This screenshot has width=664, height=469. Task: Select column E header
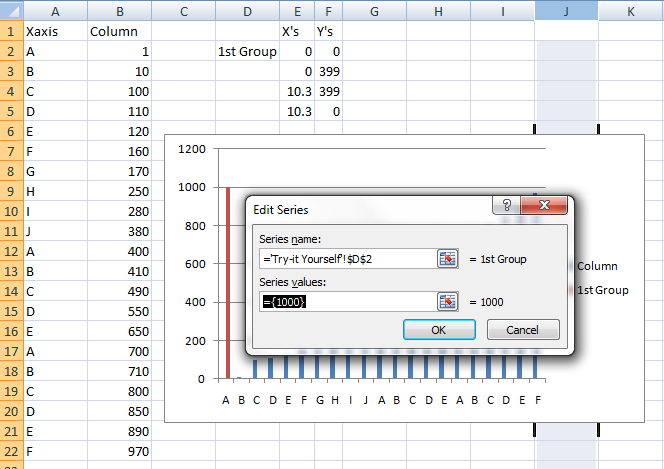297,11
